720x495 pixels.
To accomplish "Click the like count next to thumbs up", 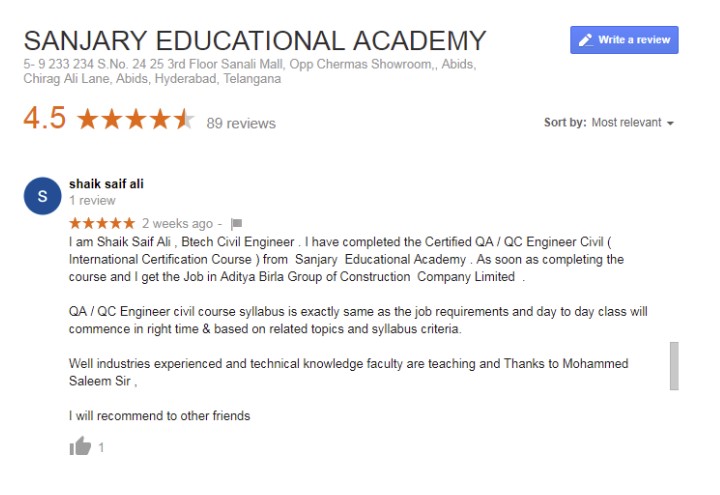I will pyautogui.click(x=101, y=448).
